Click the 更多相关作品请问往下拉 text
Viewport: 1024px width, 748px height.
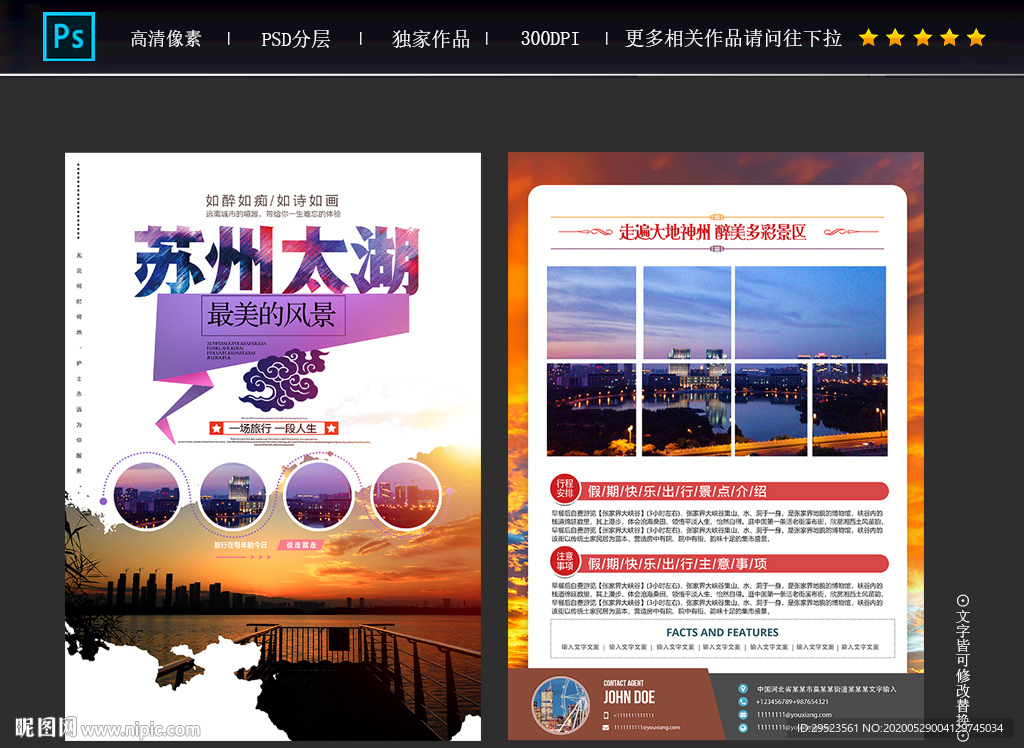tap(733, 39)
